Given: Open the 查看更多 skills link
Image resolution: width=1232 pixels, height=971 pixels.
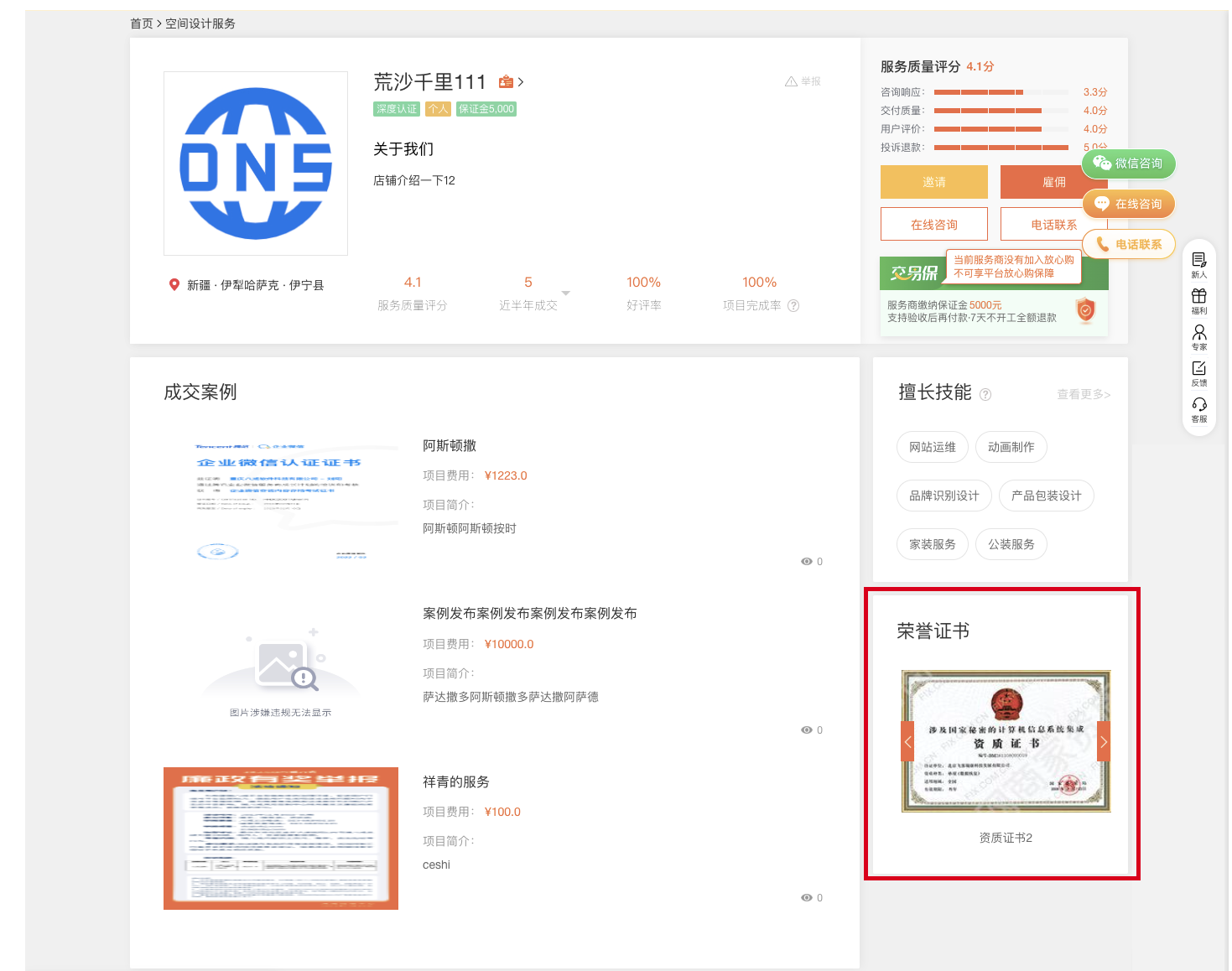Looking at the screenshot, I should [1083, 395].
